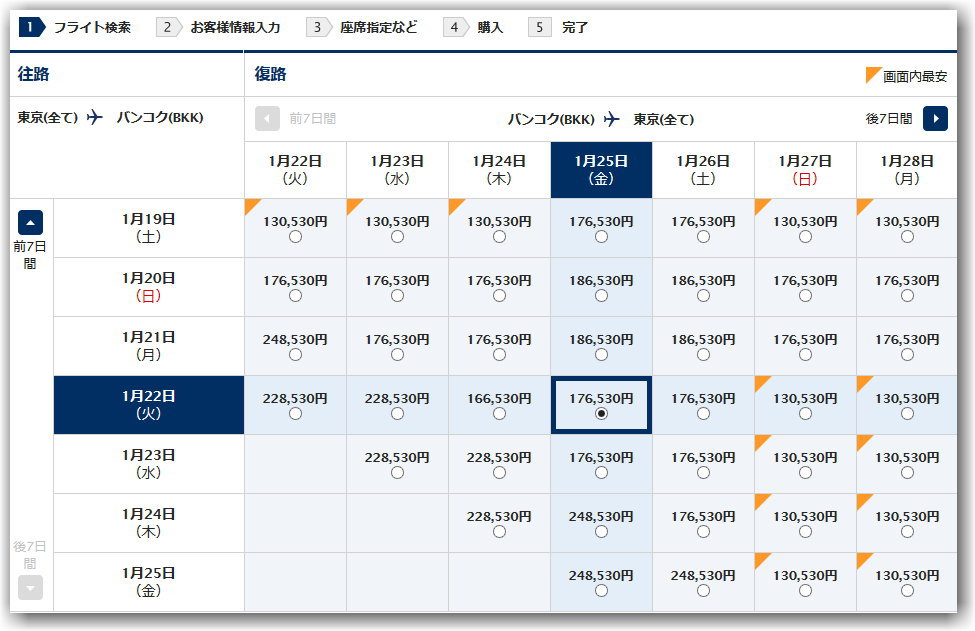This screenshot has height=631, width=975.
Task: Choose 130,530円 fare for 1月19日 outbound, 1月24日 return
Action: pyautogui.click(x=499, y=237)
